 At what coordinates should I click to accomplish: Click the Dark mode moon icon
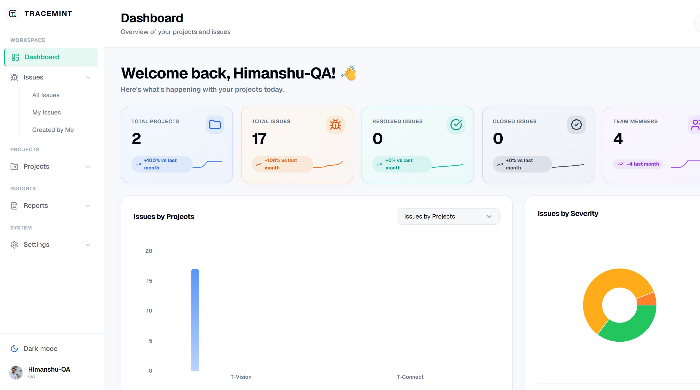[14, 349]
